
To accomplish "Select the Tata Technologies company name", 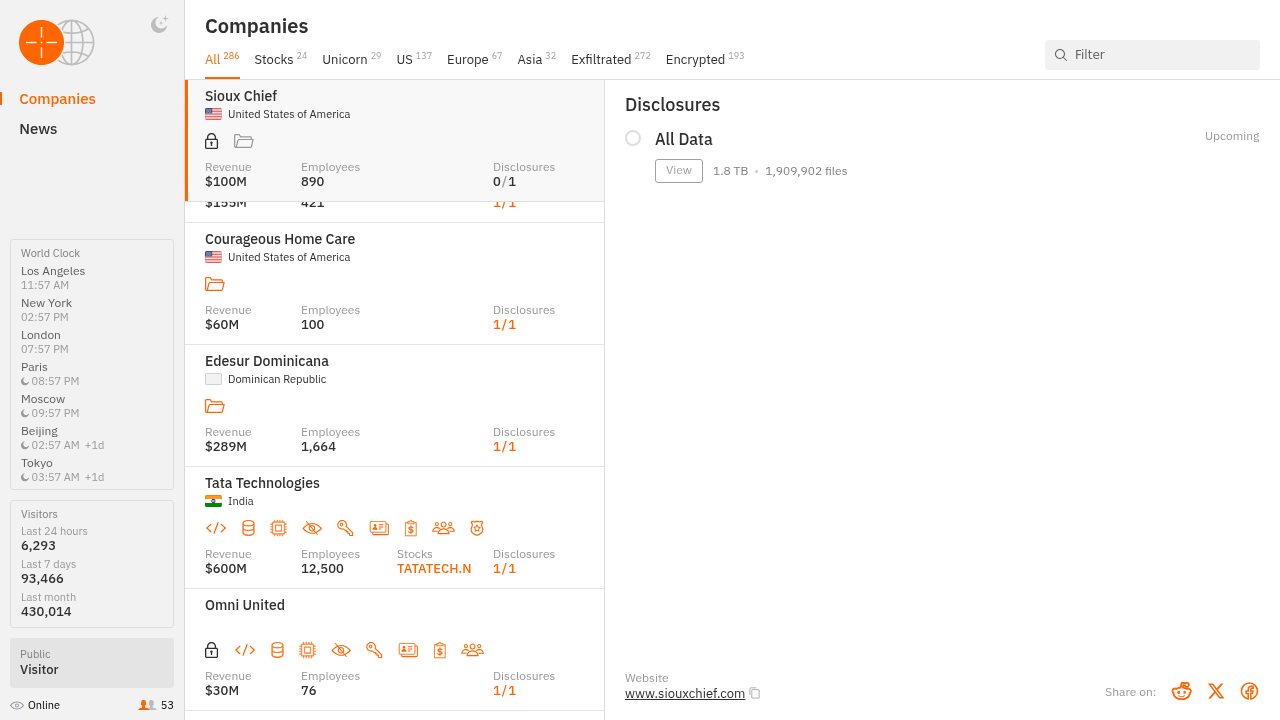I will coord(262,483).
